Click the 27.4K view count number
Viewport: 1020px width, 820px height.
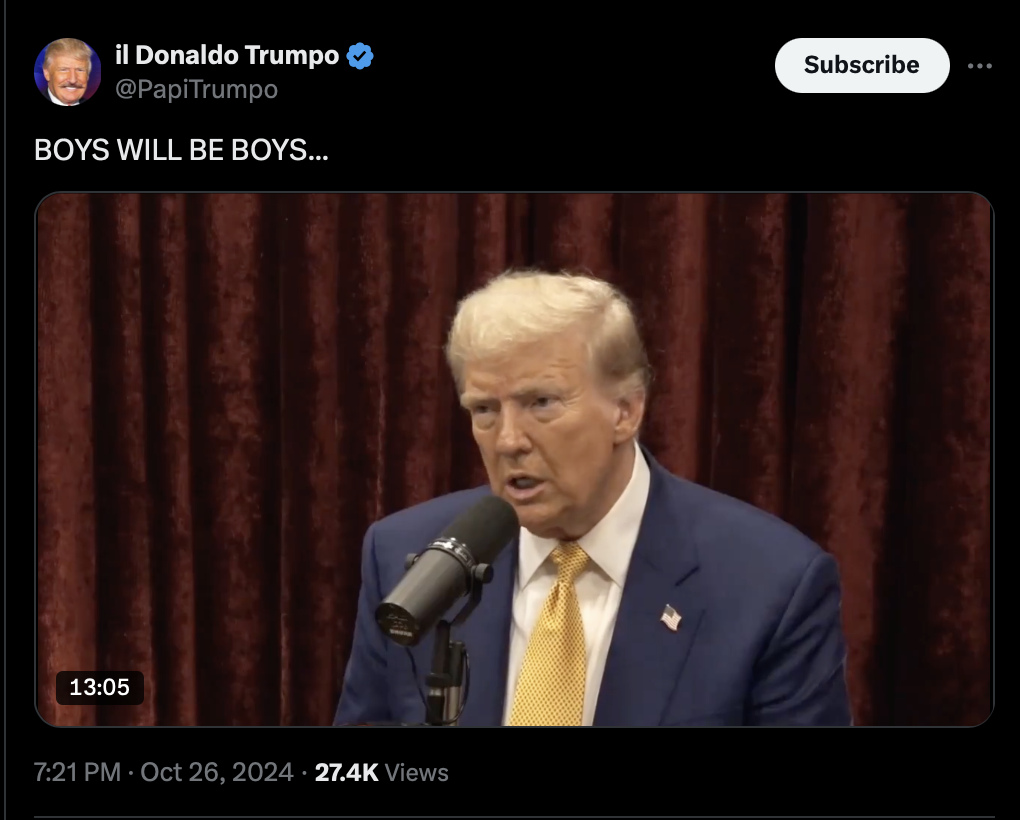(x=346, y=773)
